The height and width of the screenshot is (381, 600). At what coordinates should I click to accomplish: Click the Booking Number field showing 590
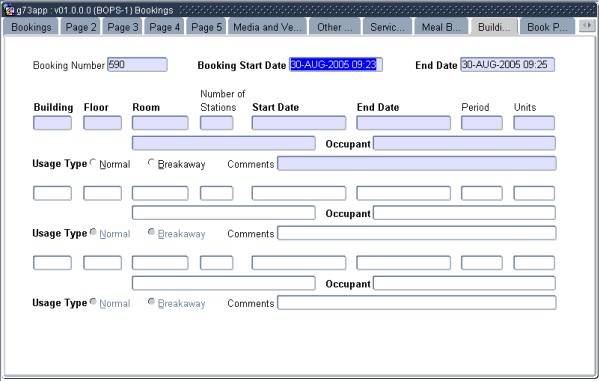137,65
